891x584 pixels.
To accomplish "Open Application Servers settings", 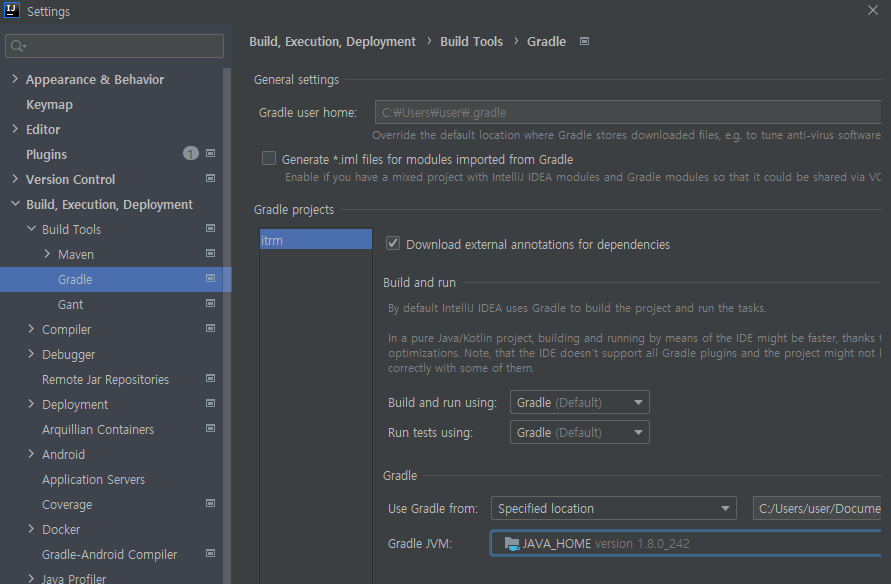I will [93, 479].
